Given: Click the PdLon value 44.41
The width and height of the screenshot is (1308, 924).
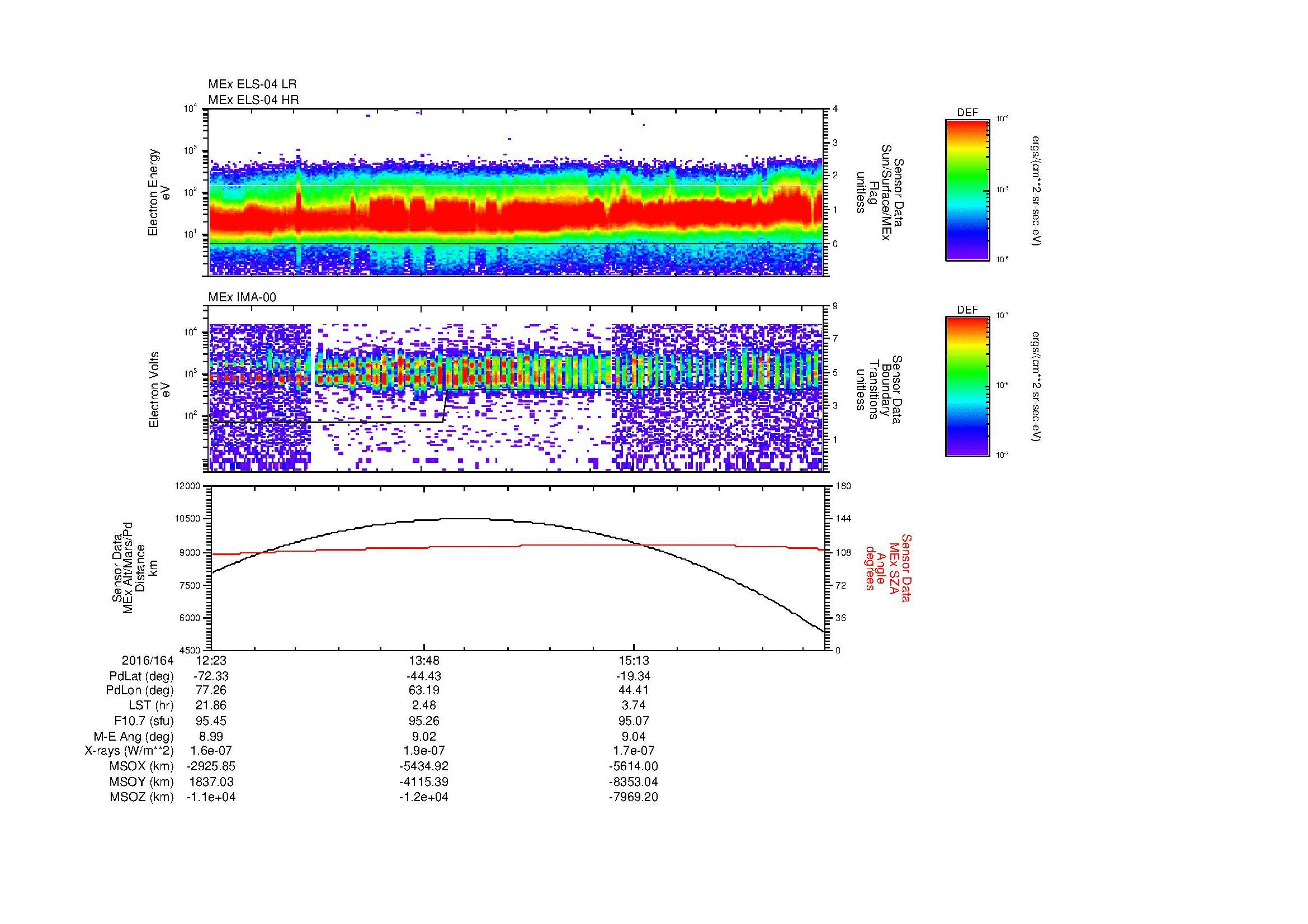Looking at the screenshot, I should pos(633,690).
